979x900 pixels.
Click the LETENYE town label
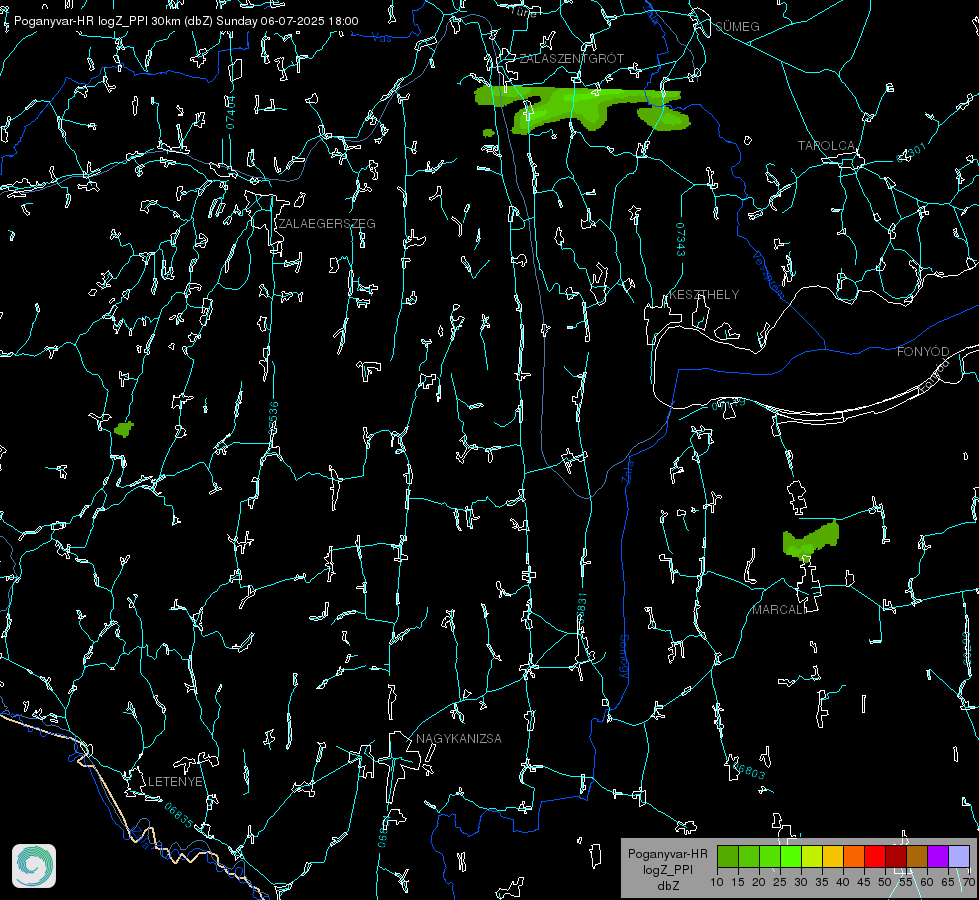click(175, 782)
